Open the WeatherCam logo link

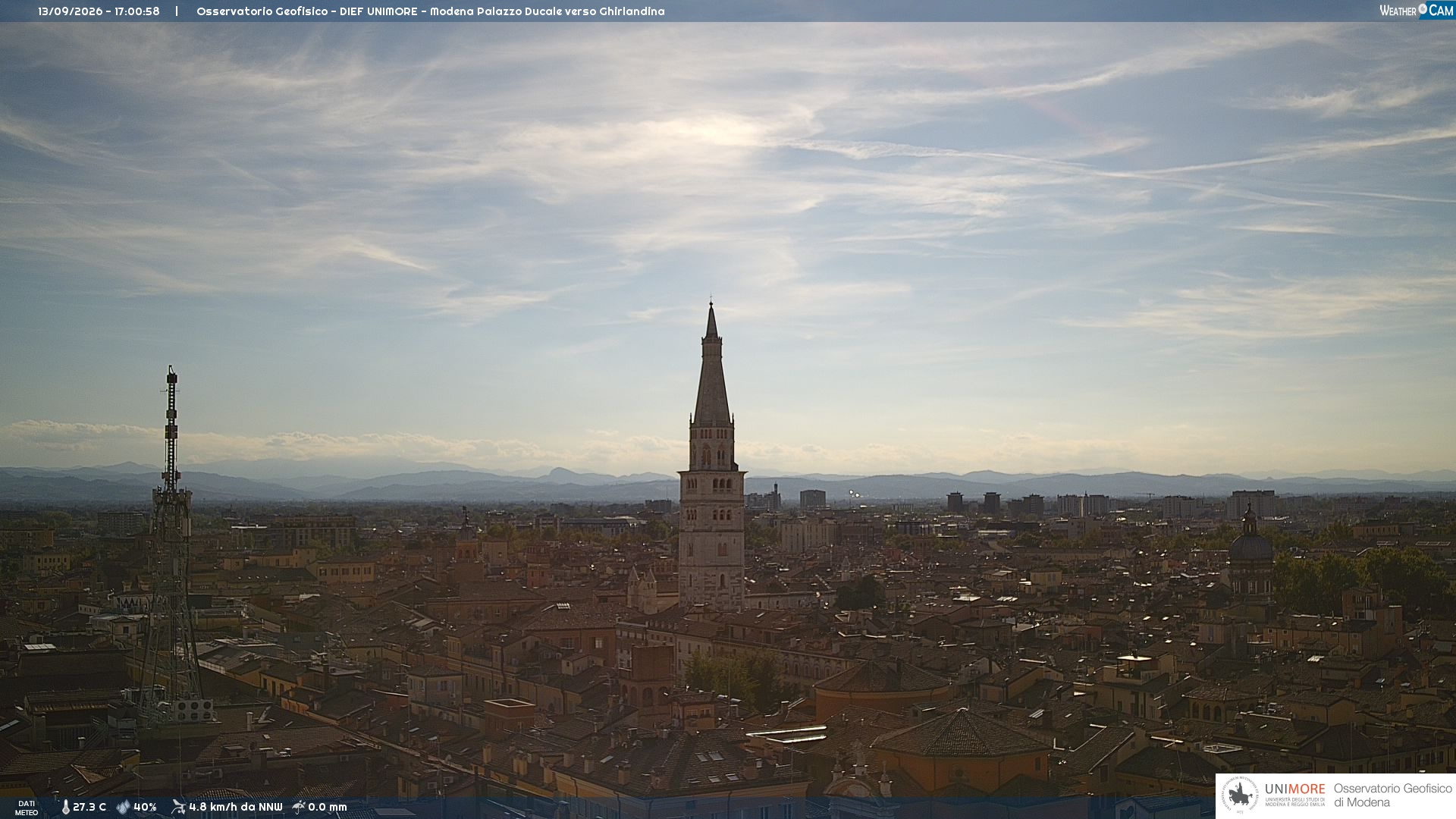point(1417,10)
